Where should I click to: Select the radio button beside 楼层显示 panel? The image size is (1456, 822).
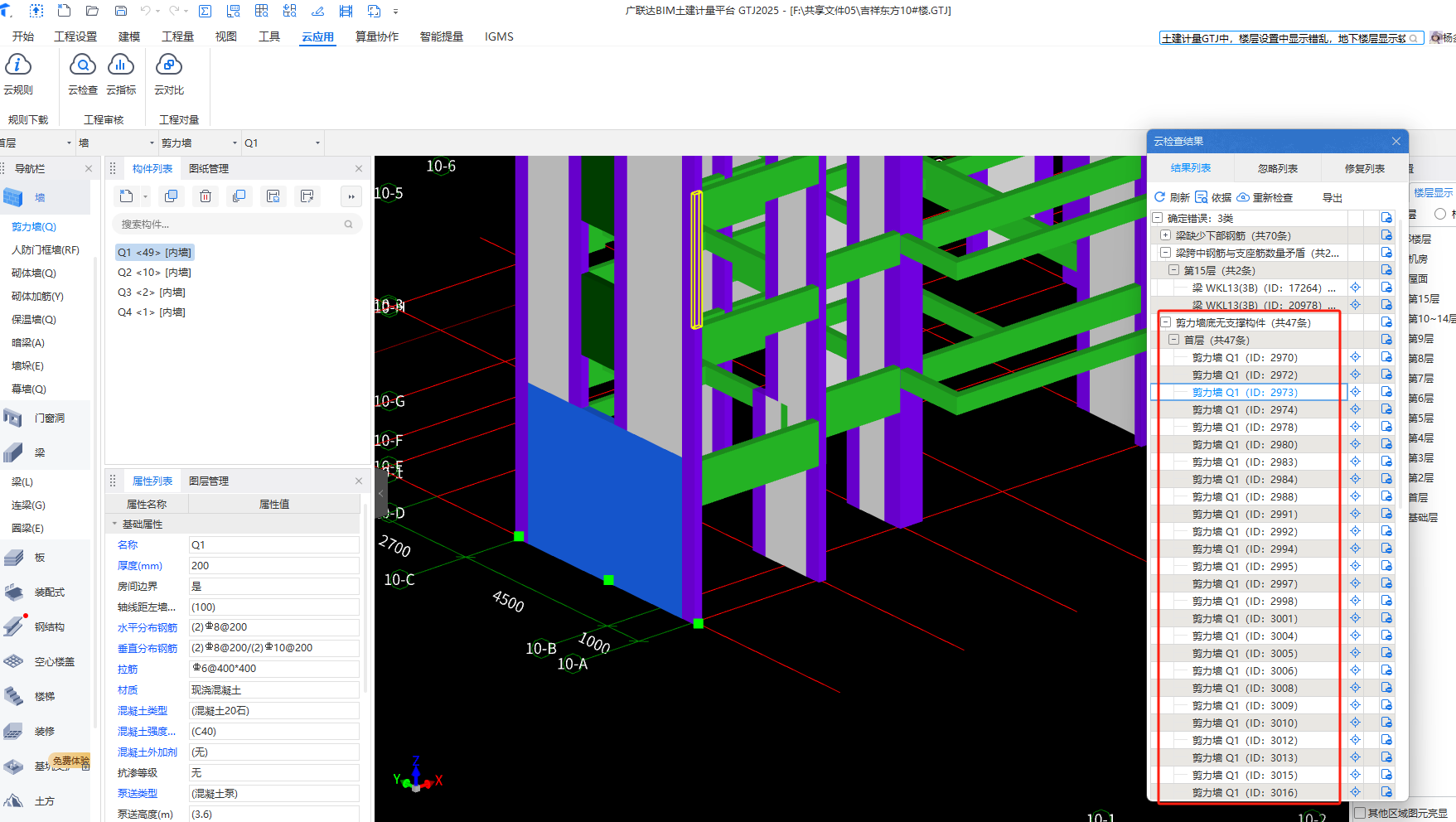click(x=1440, y=214)
